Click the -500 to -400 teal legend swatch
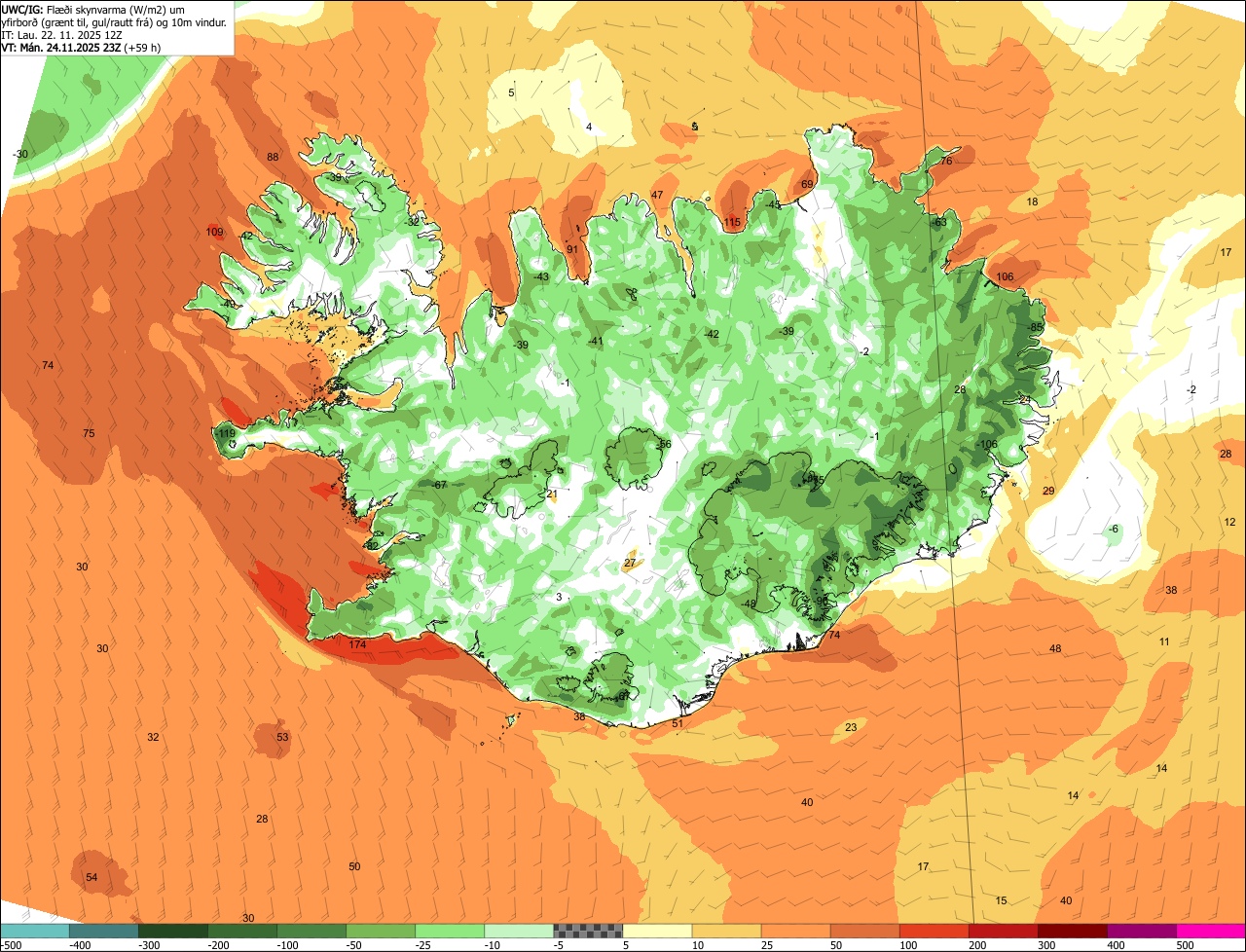Viewport: 1246px width, 952px height. coord(35,931)
